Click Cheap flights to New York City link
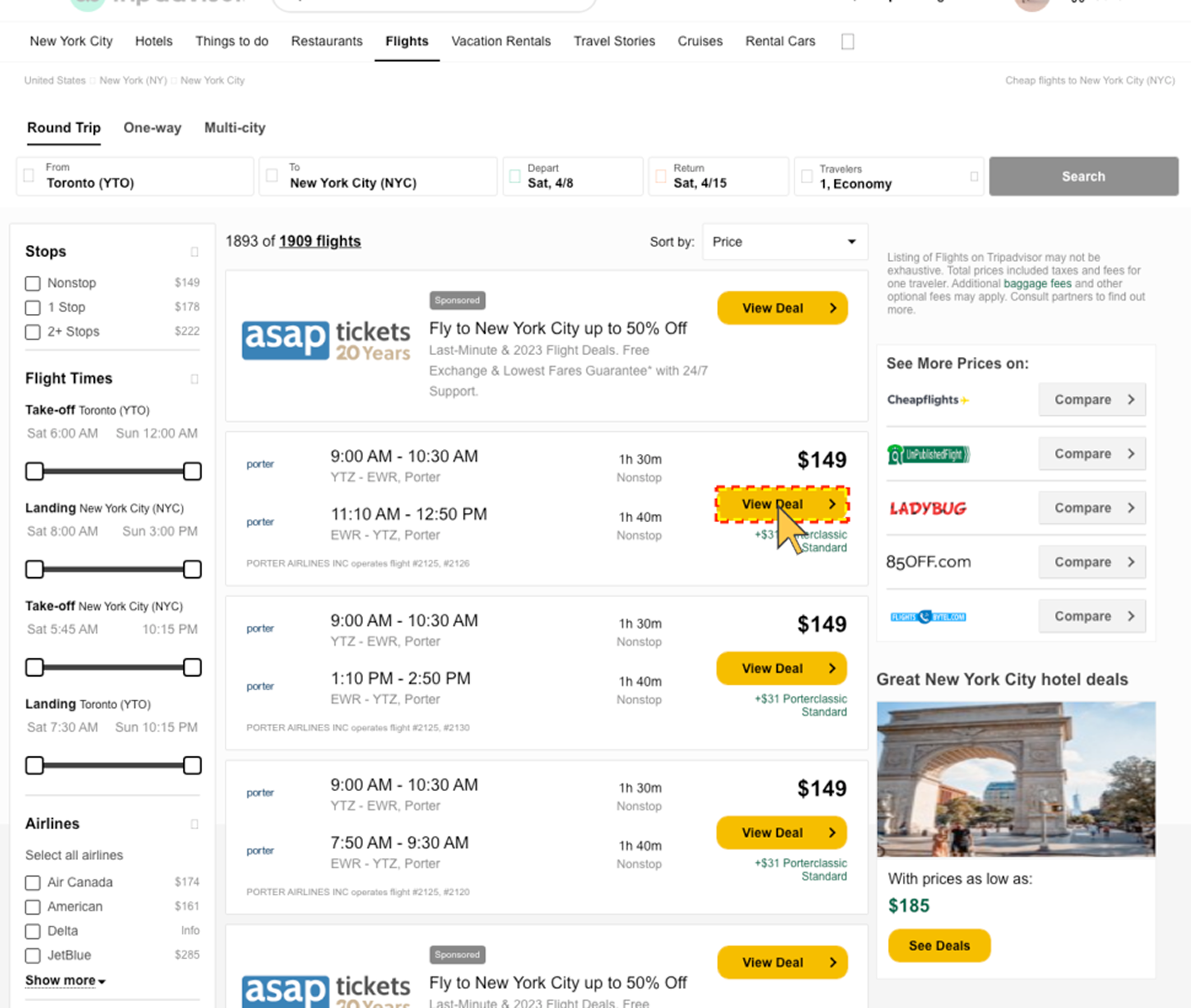The image size is (1191, 1008). pyautogui.click(x=1090, y=81)
